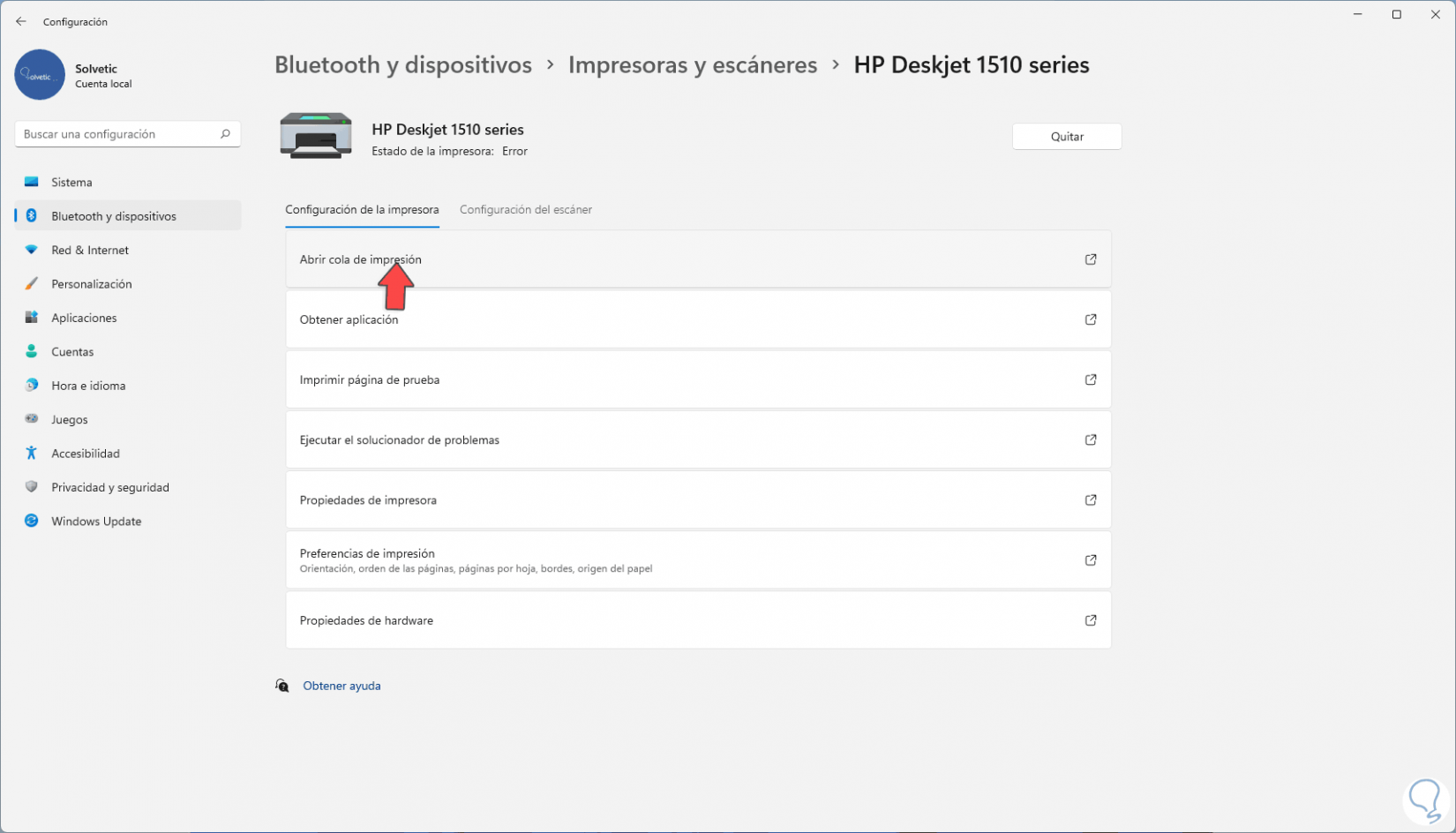Minimize the Configuración window
The image size is (1456, 833).
coord(1358,15)
